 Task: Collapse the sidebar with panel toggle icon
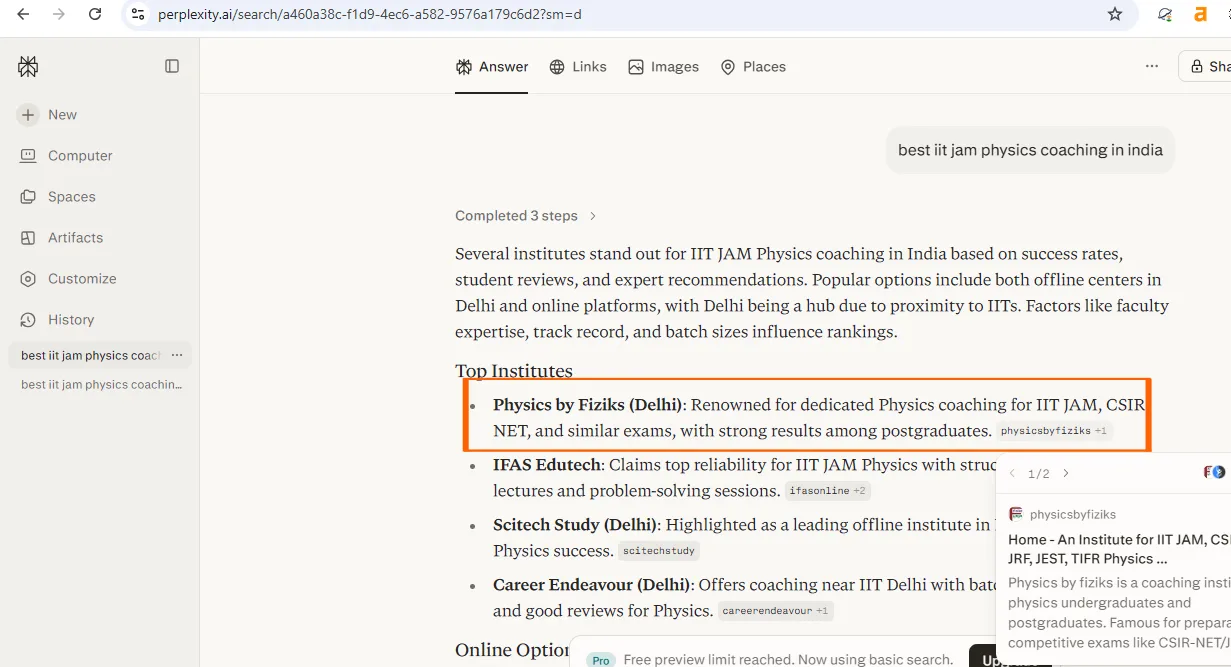click(172, 66)
